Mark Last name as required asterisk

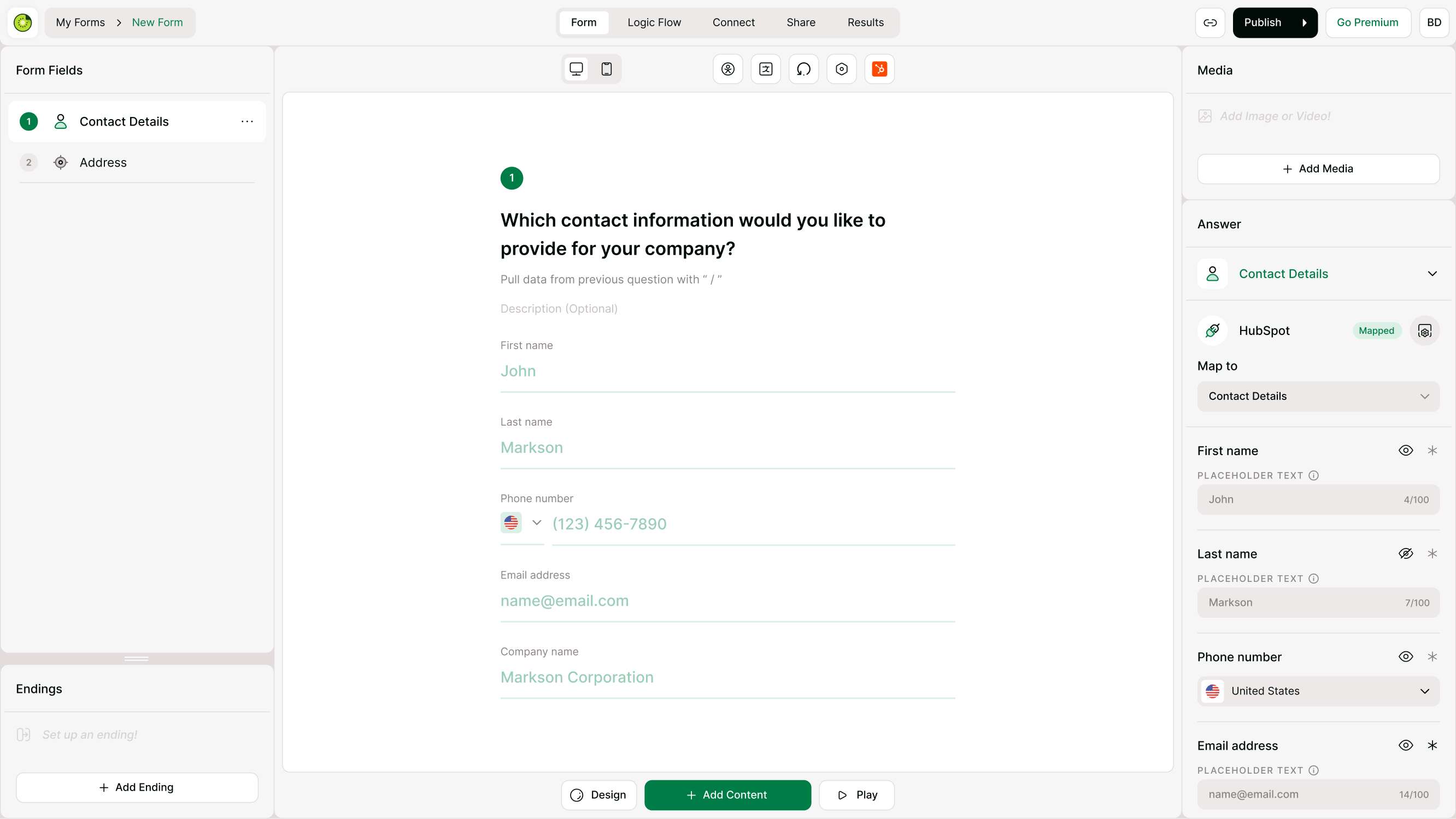[x=1432, y=554]
